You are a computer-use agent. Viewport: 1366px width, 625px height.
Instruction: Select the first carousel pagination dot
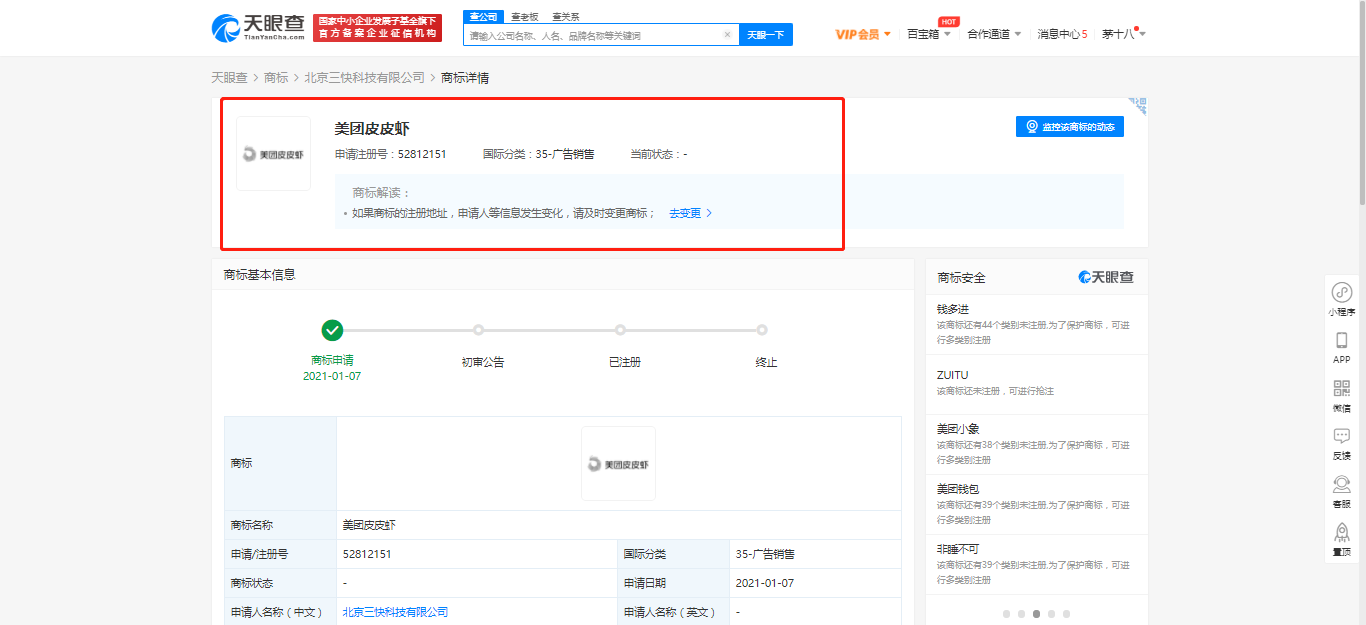(x=1006, y=613)
